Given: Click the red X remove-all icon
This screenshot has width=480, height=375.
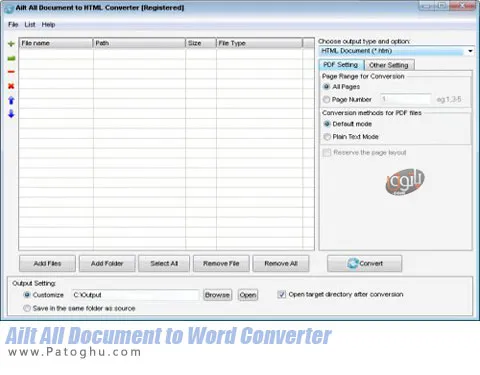Looking at the screenshot, I should [x=11, y=86].
